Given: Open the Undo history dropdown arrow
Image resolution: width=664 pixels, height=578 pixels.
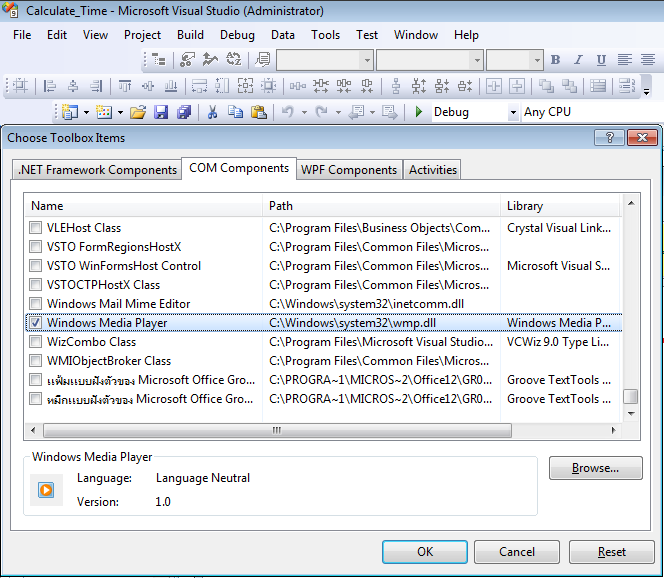Looking at the screenshot, I should tap(304, 113).
